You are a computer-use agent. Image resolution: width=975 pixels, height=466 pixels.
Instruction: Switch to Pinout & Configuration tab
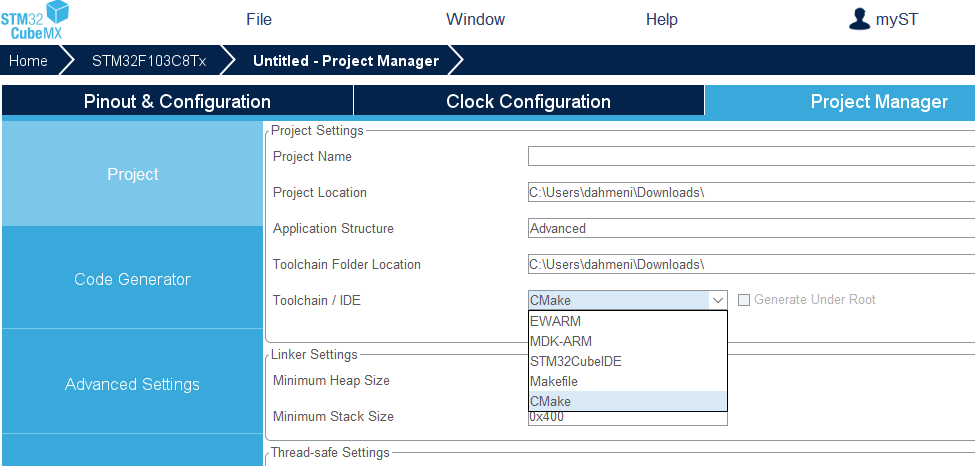pos(177,101)
